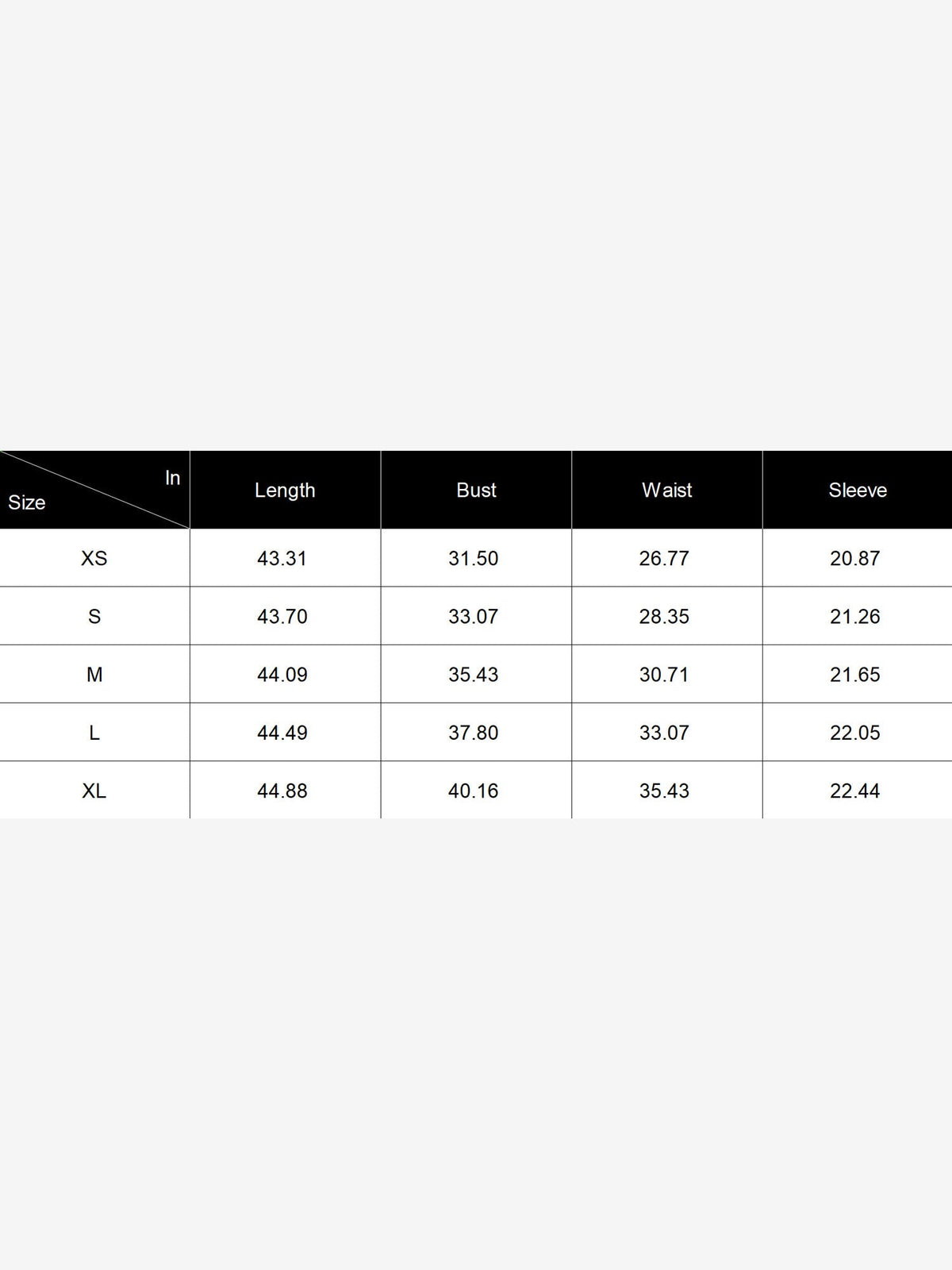Click the XS length value 43.31
Screen dimensions: 952x1270
click(x=282, y=558)
